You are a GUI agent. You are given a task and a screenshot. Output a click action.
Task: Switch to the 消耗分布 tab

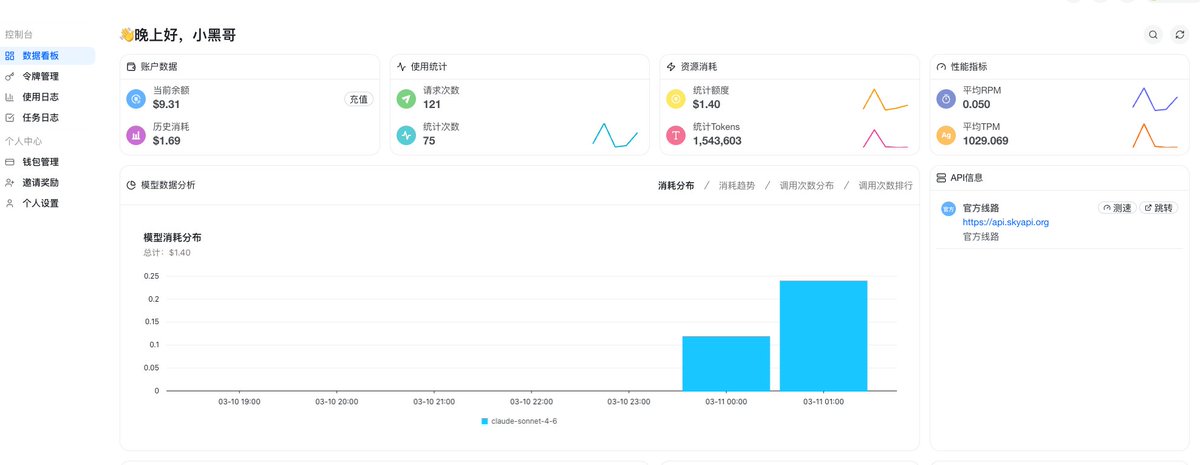(x=676, y=186)
